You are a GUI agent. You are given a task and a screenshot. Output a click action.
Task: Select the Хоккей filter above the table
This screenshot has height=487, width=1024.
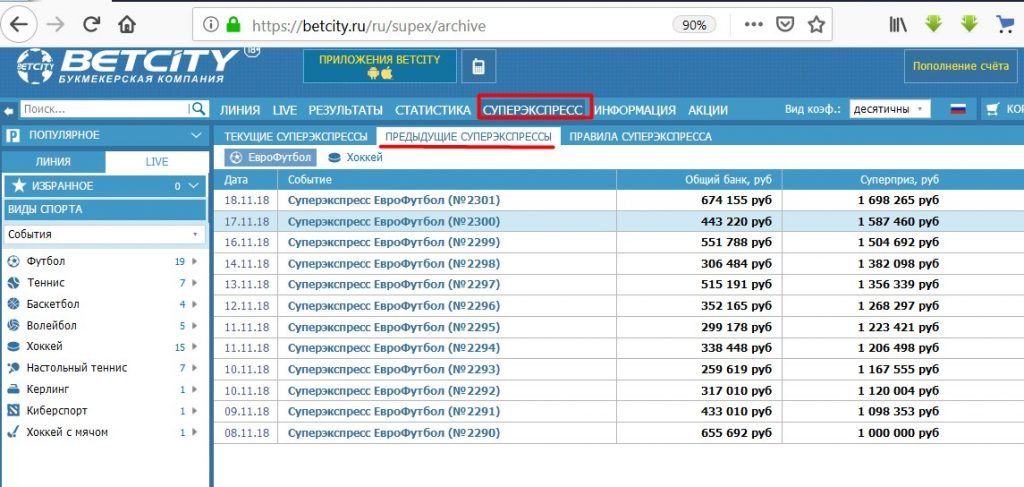coord(355,157)
